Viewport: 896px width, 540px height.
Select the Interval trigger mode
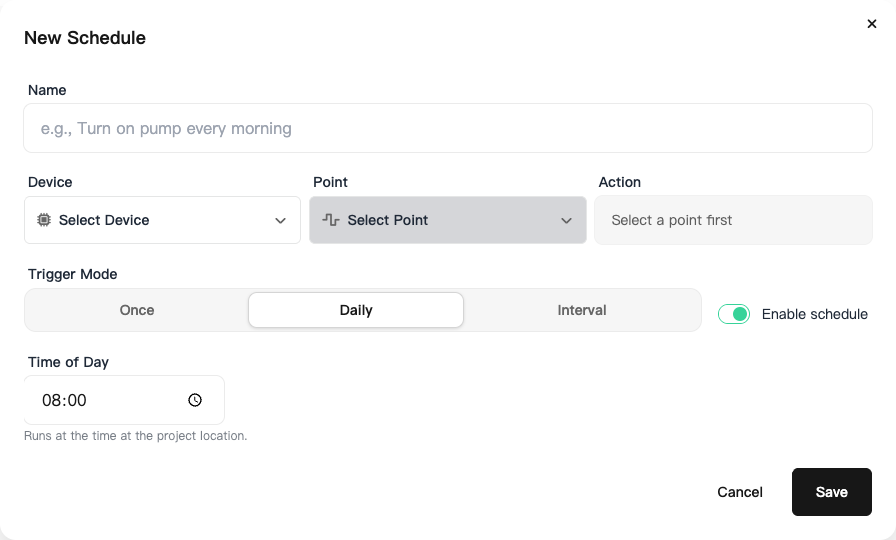[582, 310]
